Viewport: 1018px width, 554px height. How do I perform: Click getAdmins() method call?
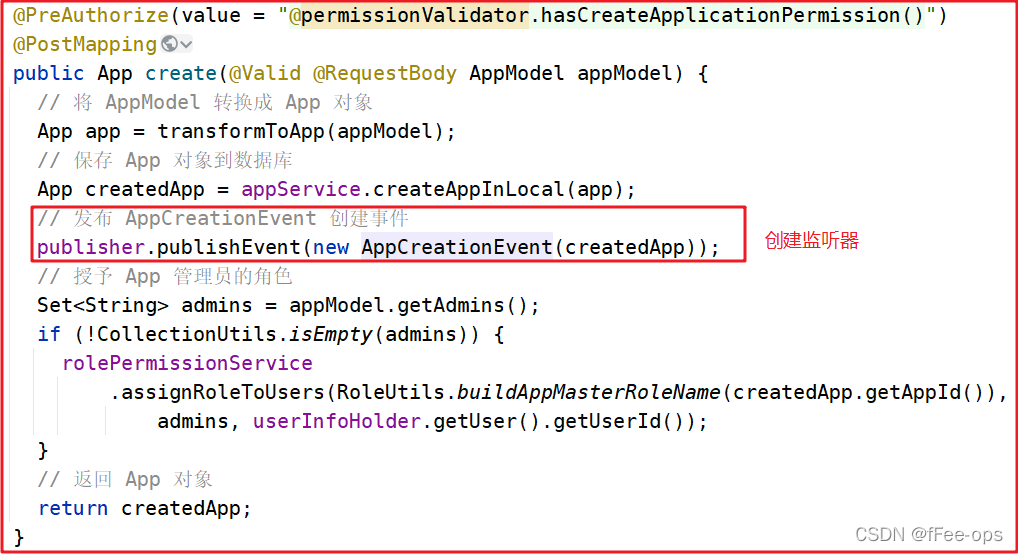click(462, 305)
